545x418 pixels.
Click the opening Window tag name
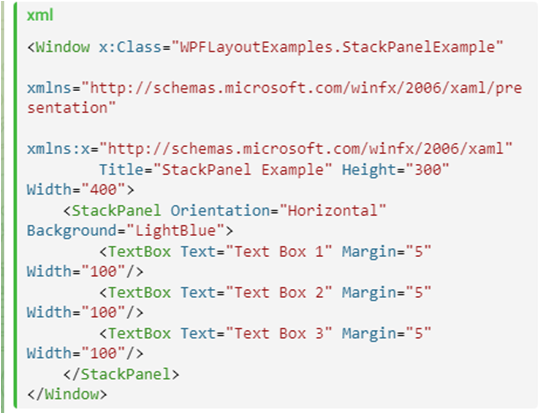click(x=63, y=47)
